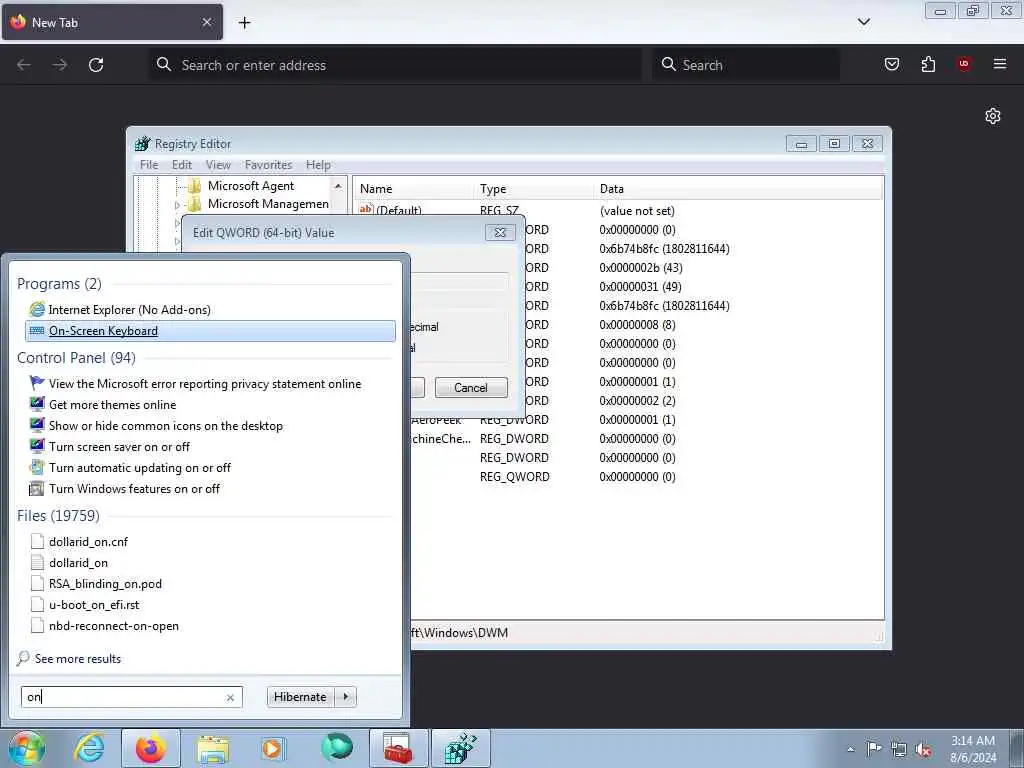Screen dimensions: 1024x768
Task: Select data value 0x00000031 (49)
Action: point(640,287)
